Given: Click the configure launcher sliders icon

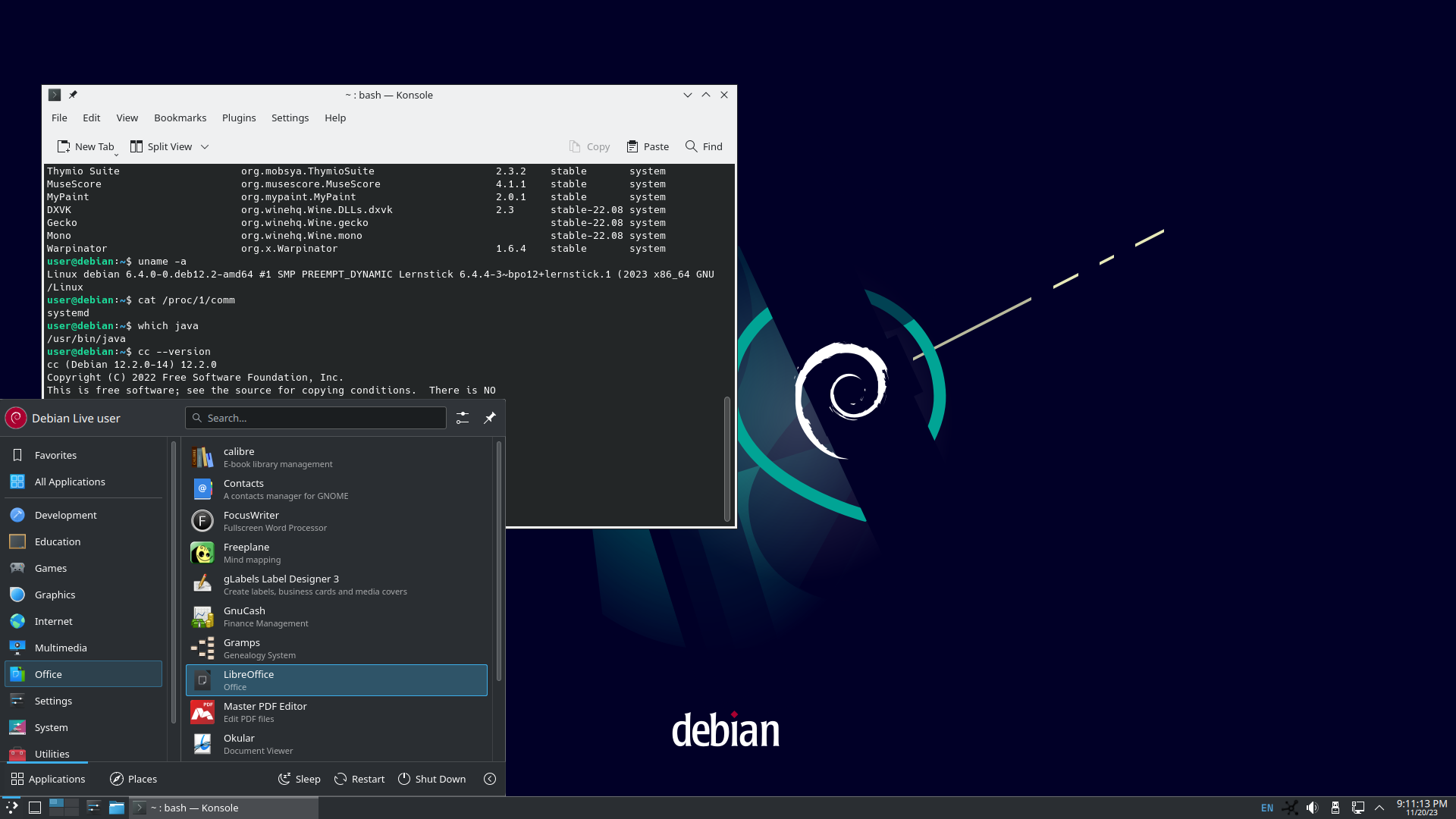Looking at the screenshot, I should pos(463,418).
